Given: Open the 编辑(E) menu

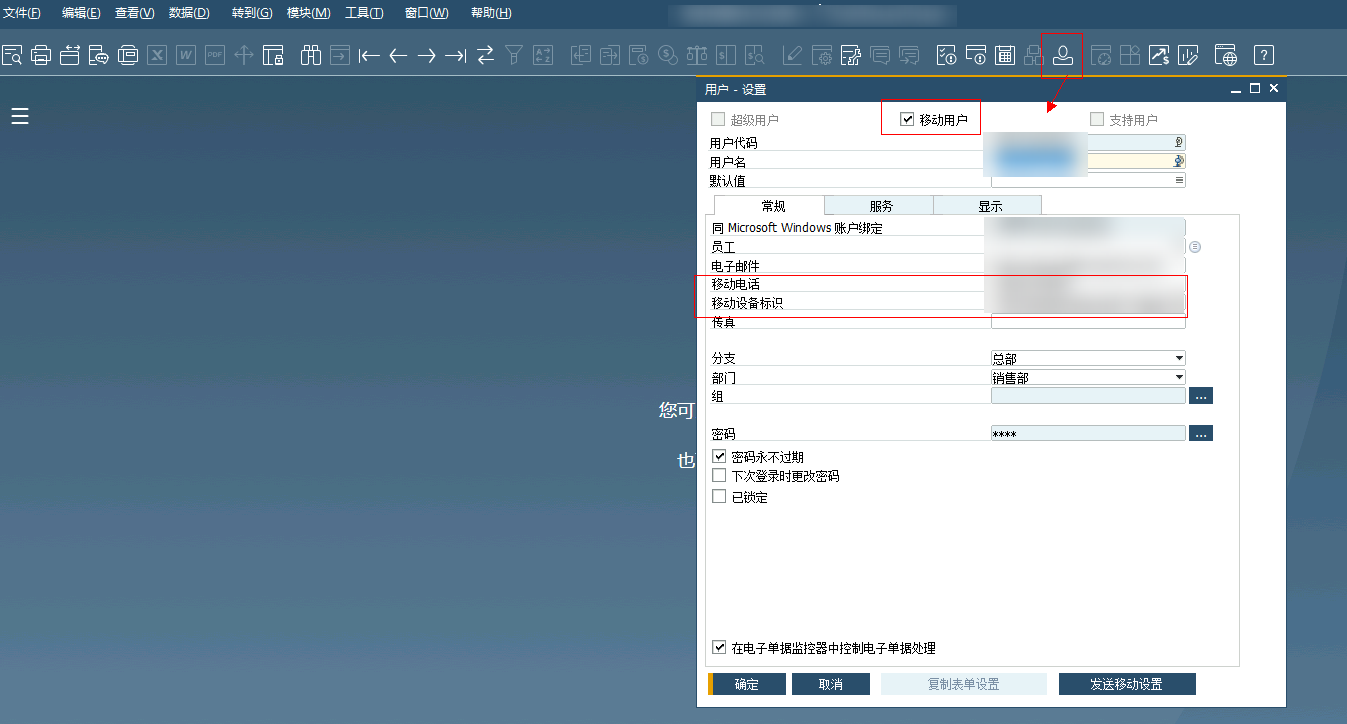Looking at the screenshot, I should click(x=81, y=13).
